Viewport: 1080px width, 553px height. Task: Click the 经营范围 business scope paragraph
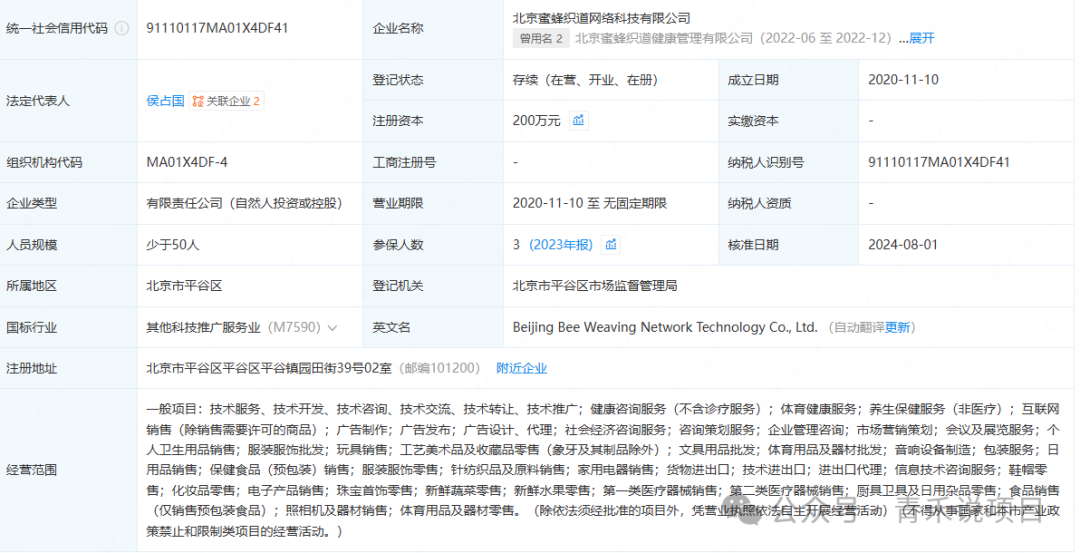pyautogui.click(x=603, y=470)
